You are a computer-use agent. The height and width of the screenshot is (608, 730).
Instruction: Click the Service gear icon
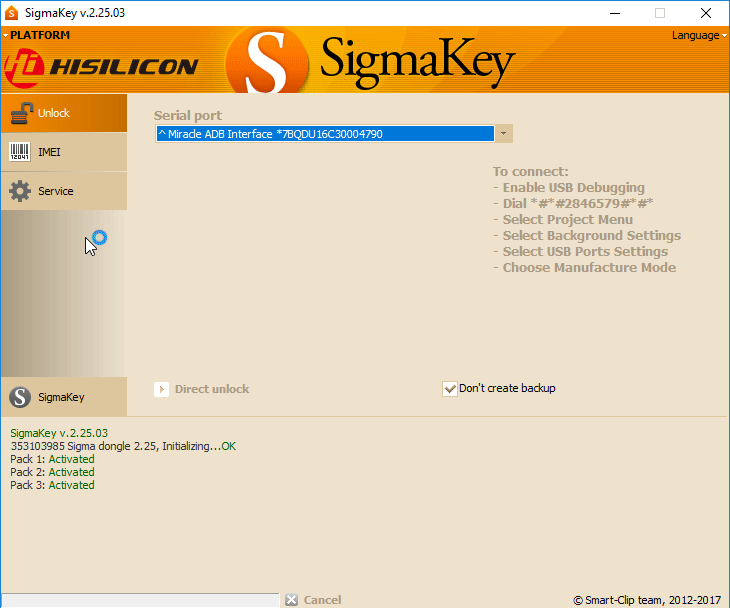(20, 191)
